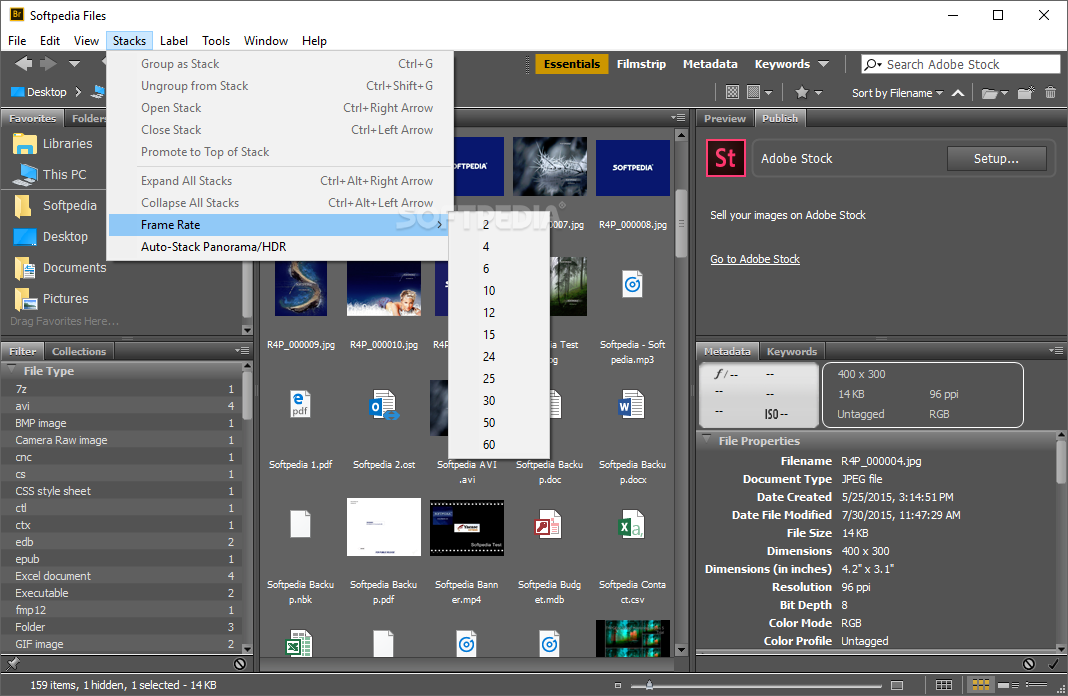Click the Setup... button for Adobe Stock
This screenshot has width=1068, height=696.
[996, 159]
